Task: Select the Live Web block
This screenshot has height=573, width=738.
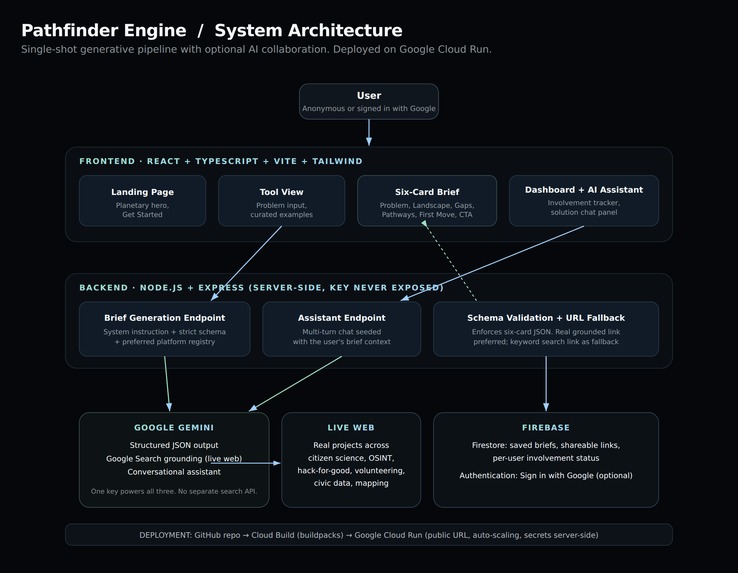Action: [x=351, y=460]
